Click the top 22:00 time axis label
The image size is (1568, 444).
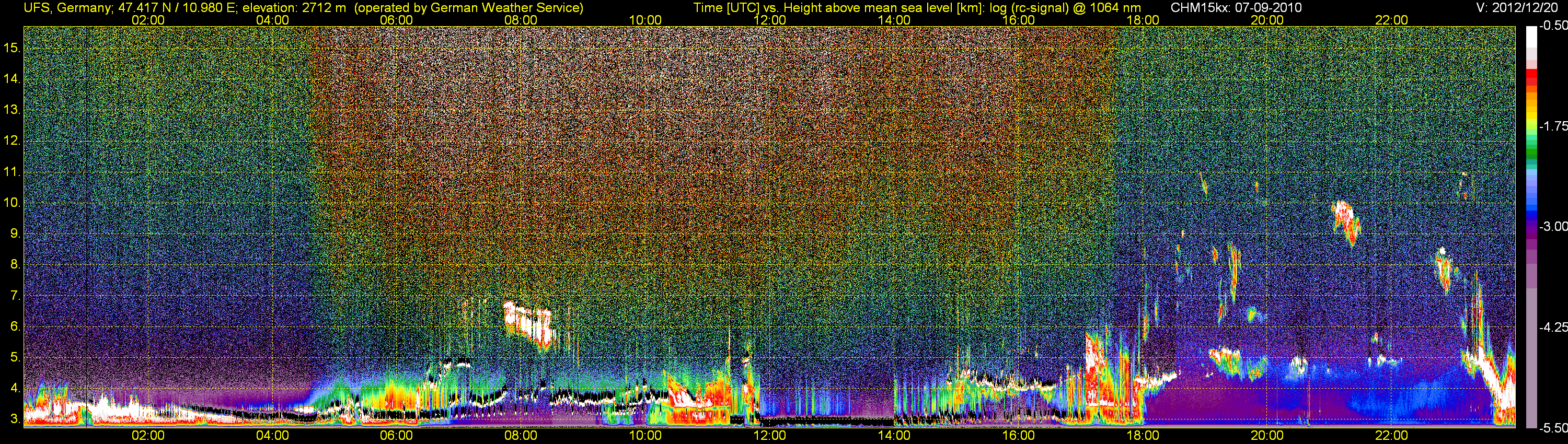[x=1391, y=20]
